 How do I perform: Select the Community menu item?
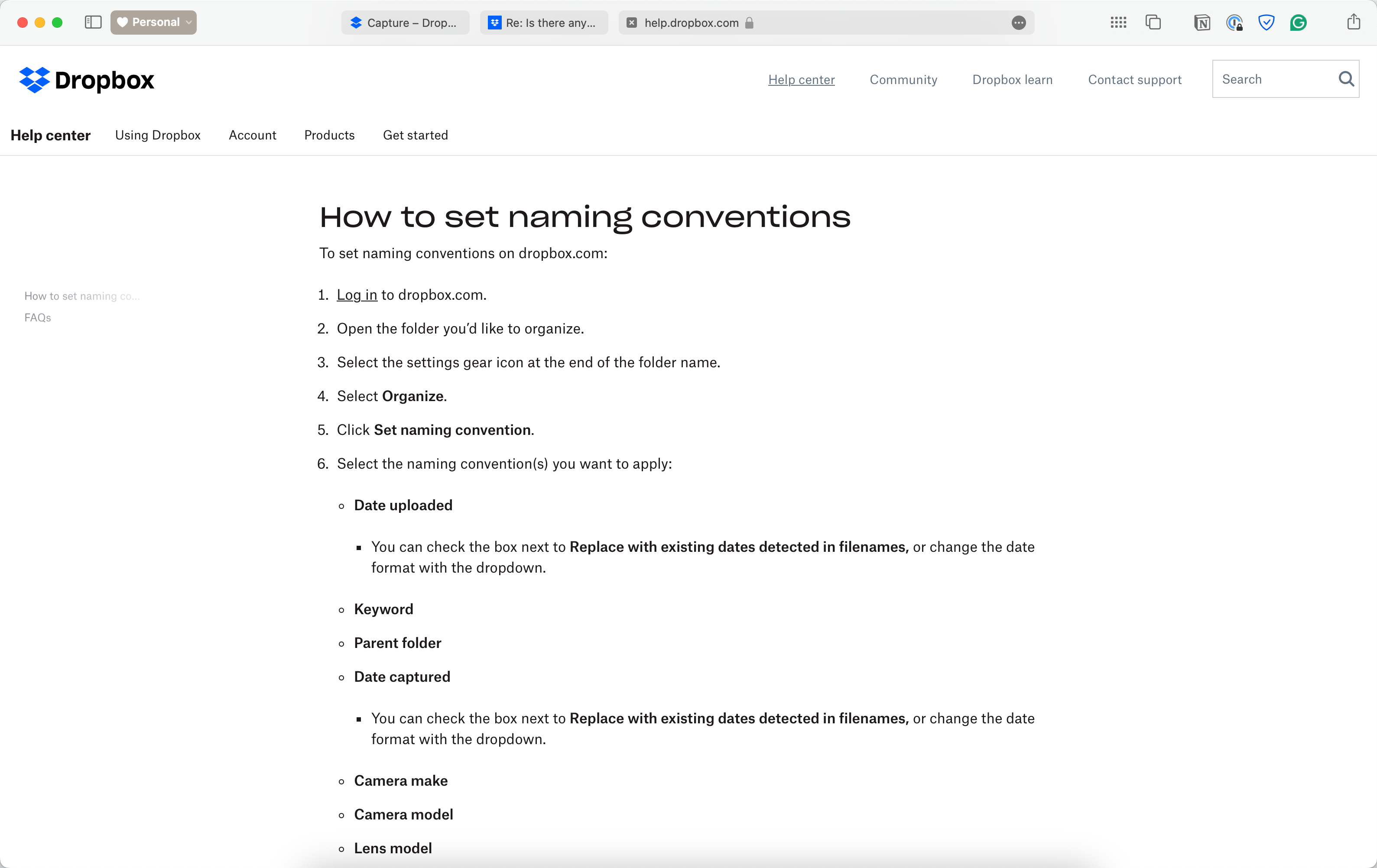tap(903, 79)
